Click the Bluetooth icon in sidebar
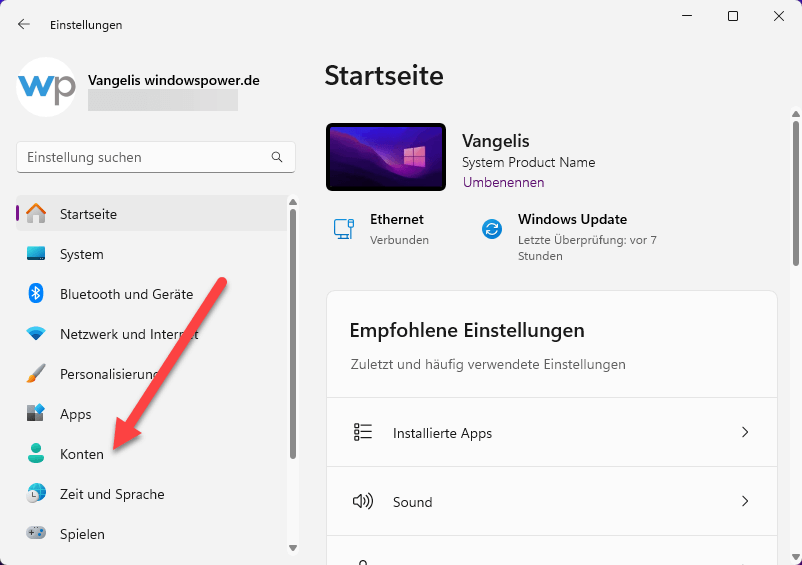Viewport: 802px width, 565px height. pos(36,293)
